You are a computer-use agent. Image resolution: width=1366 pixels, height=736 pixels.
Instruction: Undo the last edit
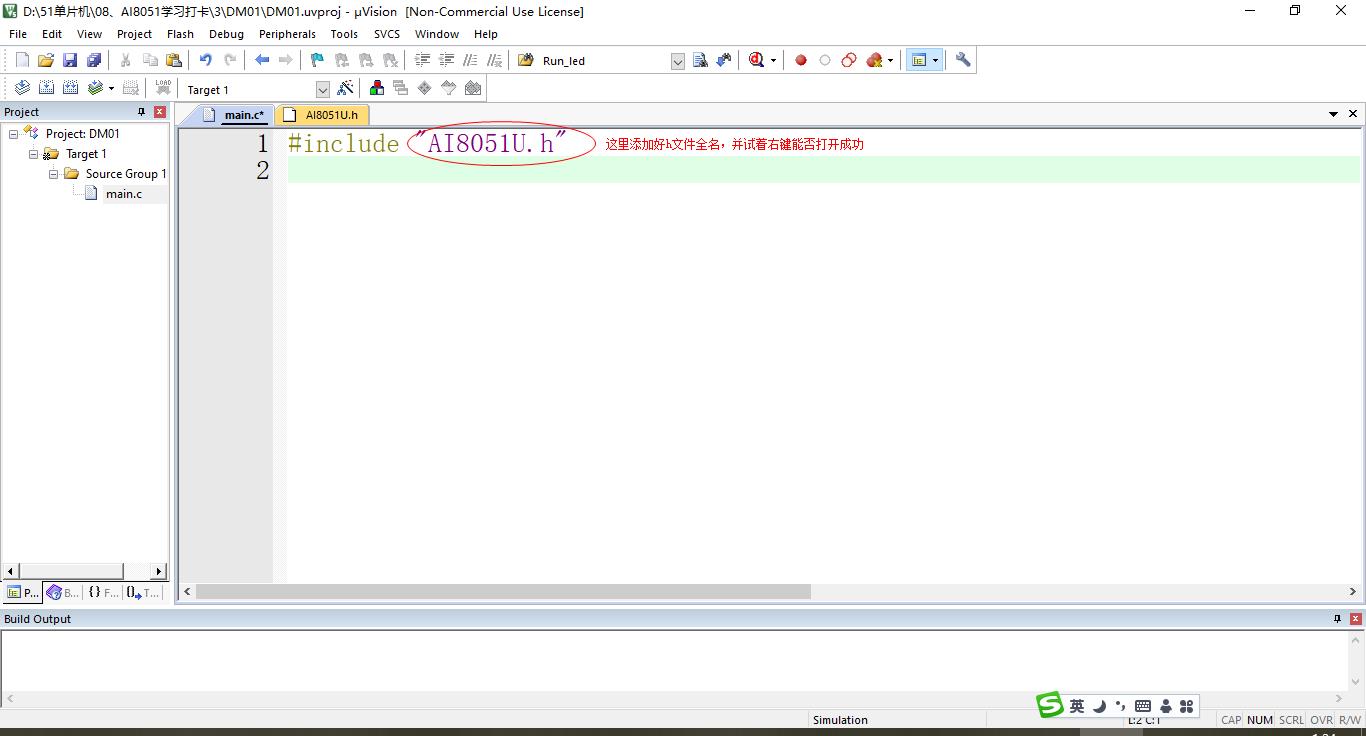click(x=206, y=60)
